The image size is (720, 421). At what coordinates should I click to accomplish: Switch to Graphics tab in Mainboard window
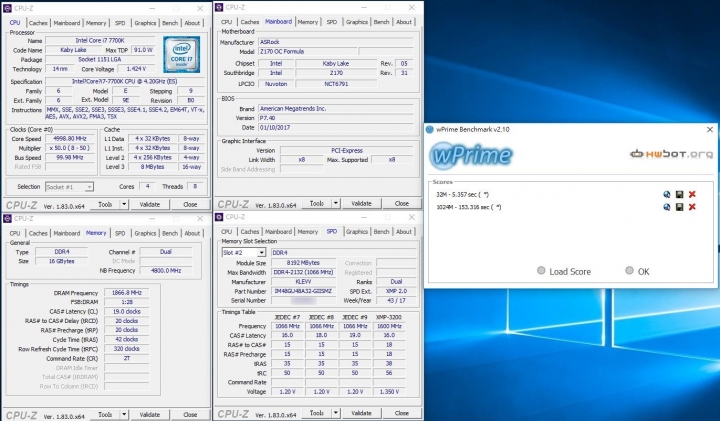(357, 22)
